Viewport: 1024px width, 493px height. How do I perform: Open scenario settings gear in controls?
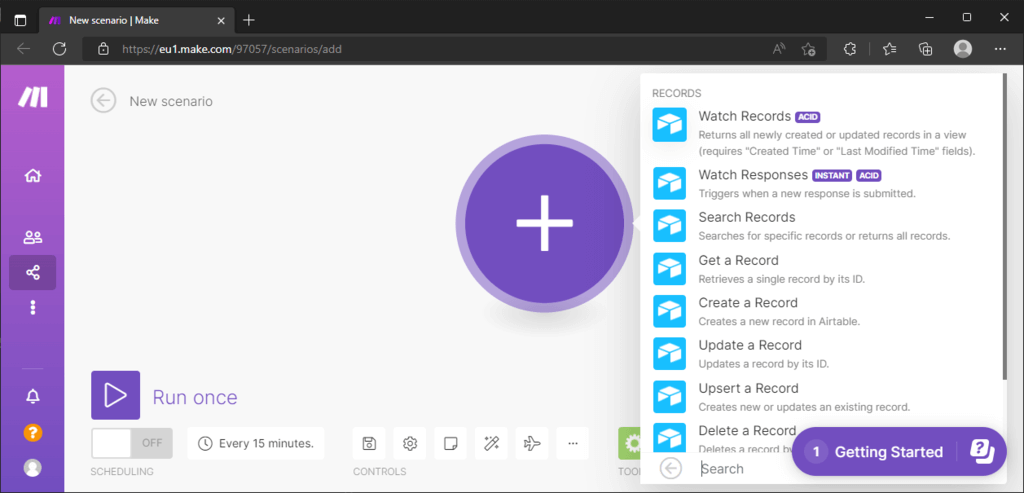pos(410,444)
